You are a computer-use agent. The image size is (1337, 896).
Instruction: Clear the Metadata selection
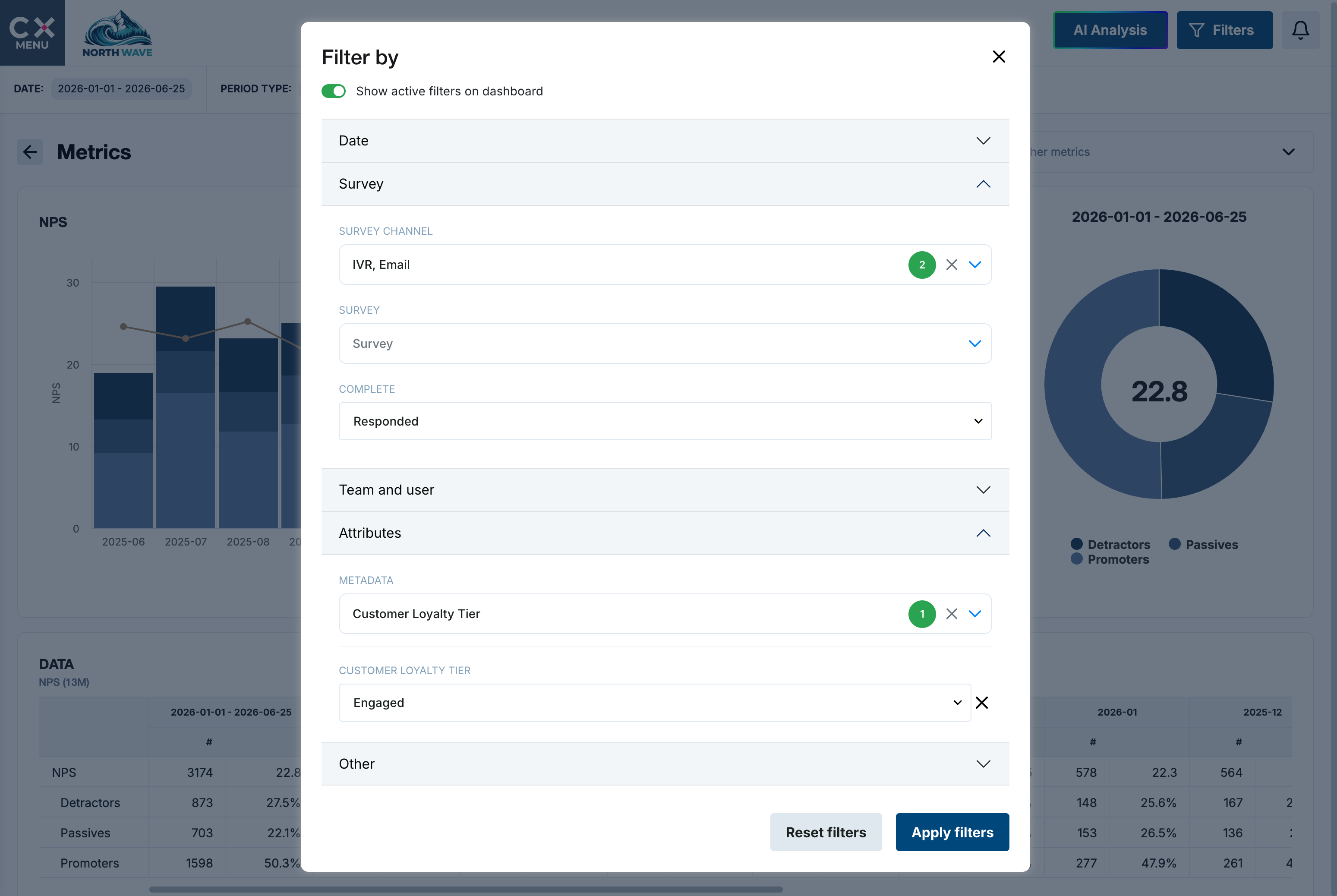[x=951, y=614]
